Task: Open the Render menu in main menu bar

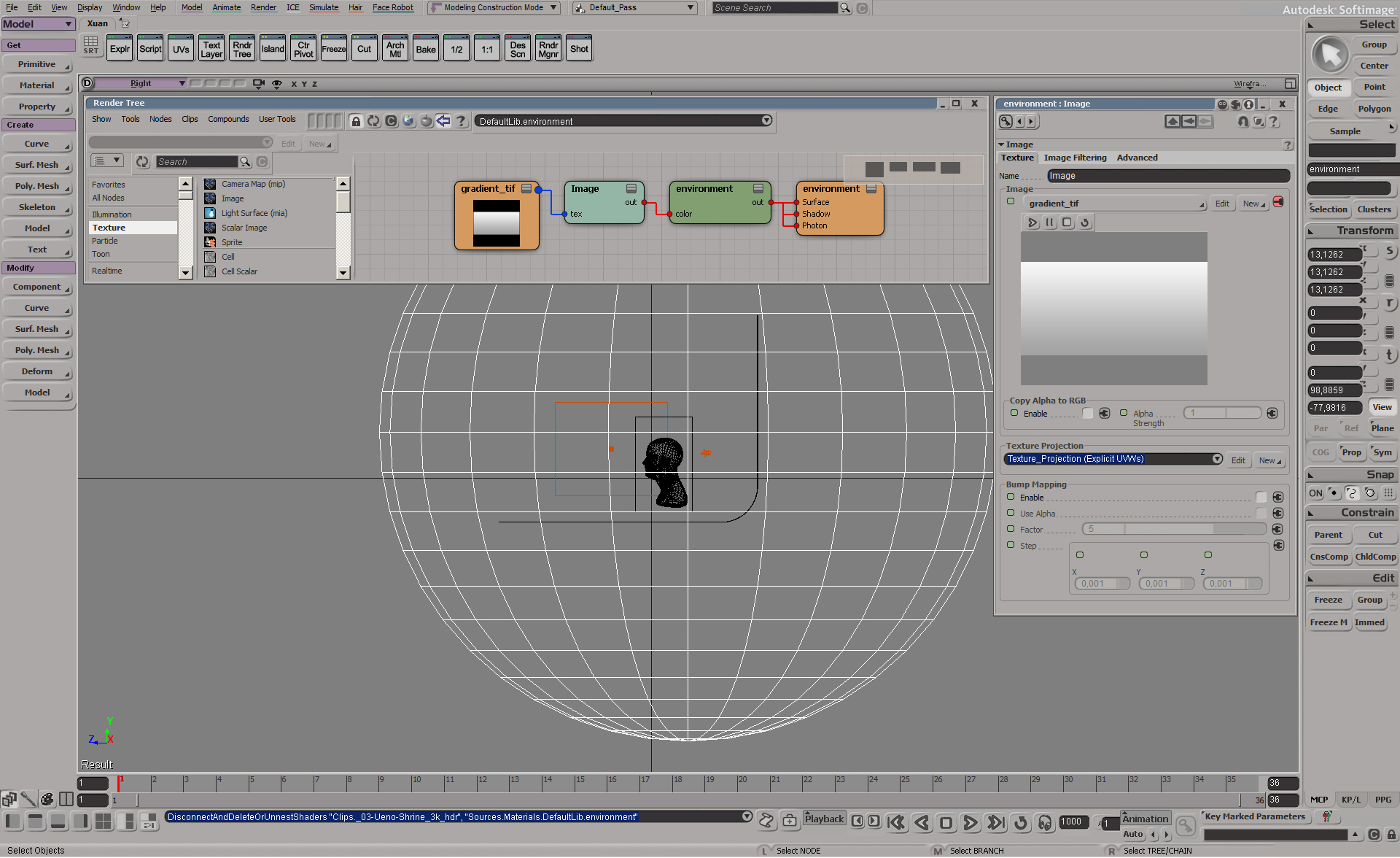Action: click(x=263, y=7)
